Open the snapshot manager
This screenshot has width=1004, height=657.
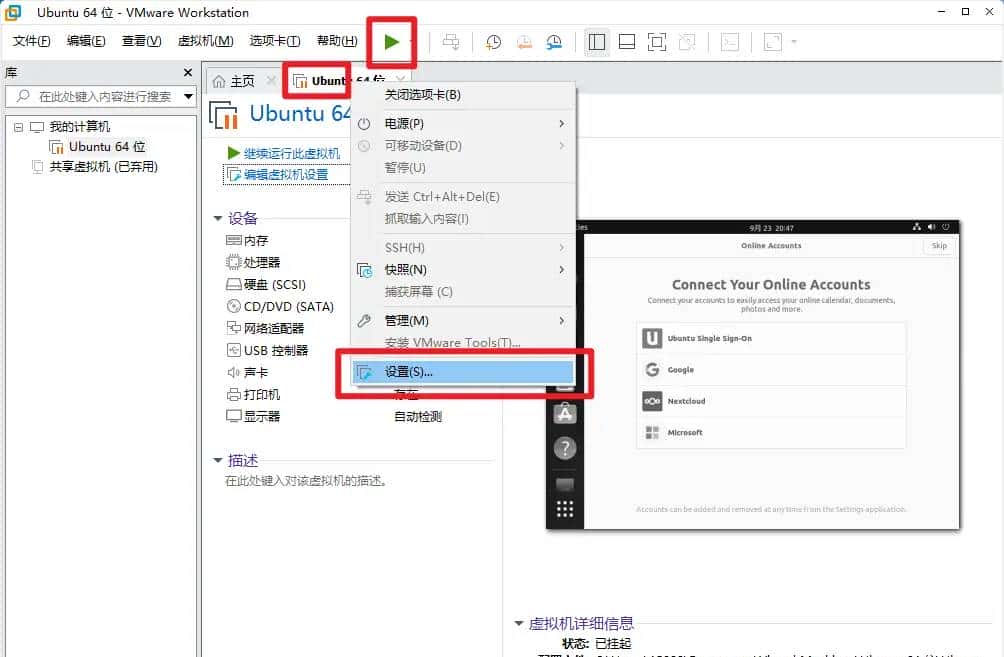pyautogui.click(x=553, y=42)
